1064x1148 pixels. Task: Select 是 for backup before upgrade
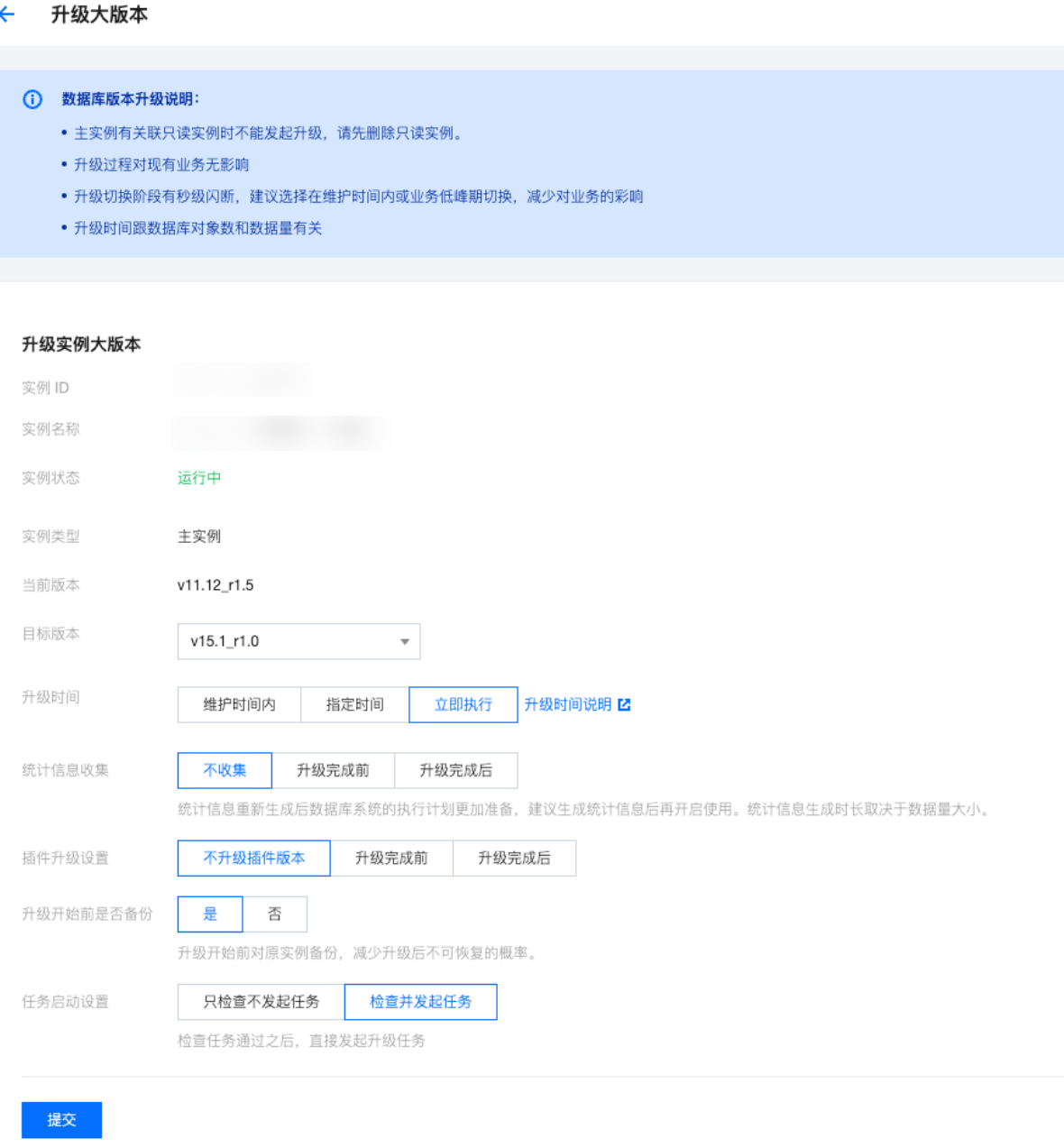coord(210,914)
